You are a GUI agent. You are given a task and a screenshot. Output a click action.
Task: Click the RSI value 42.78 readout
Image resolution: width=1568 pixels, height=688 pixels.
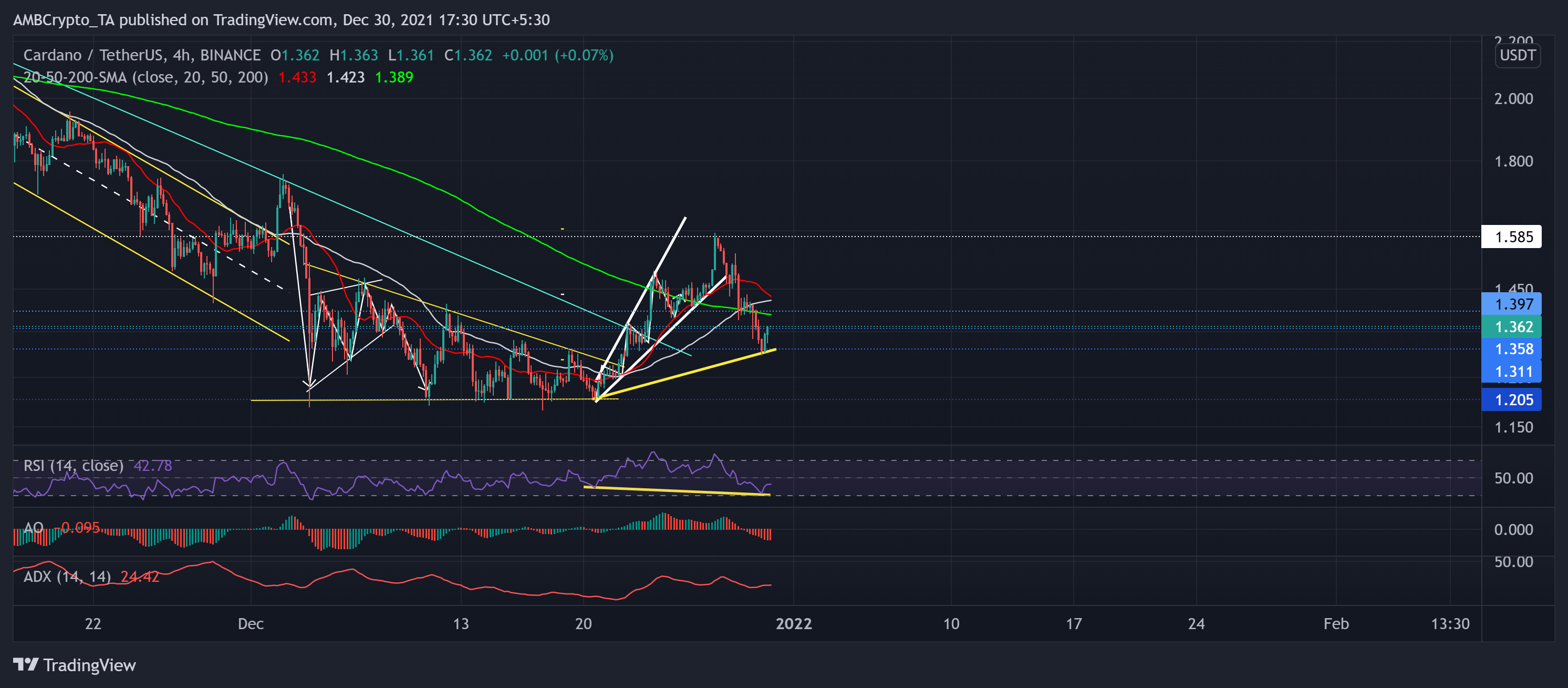point(154,465)
